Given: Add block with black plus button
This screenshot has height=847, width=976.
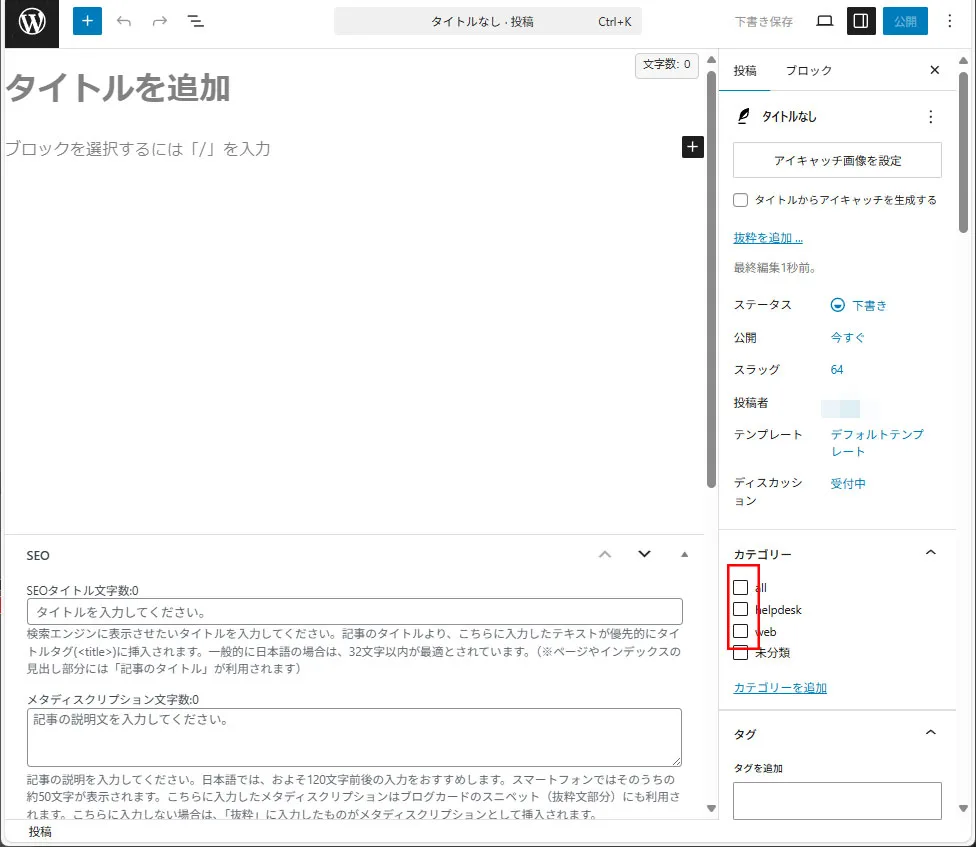Looking at the screenshot, I should pyautogui.click(x=692, y=147).
